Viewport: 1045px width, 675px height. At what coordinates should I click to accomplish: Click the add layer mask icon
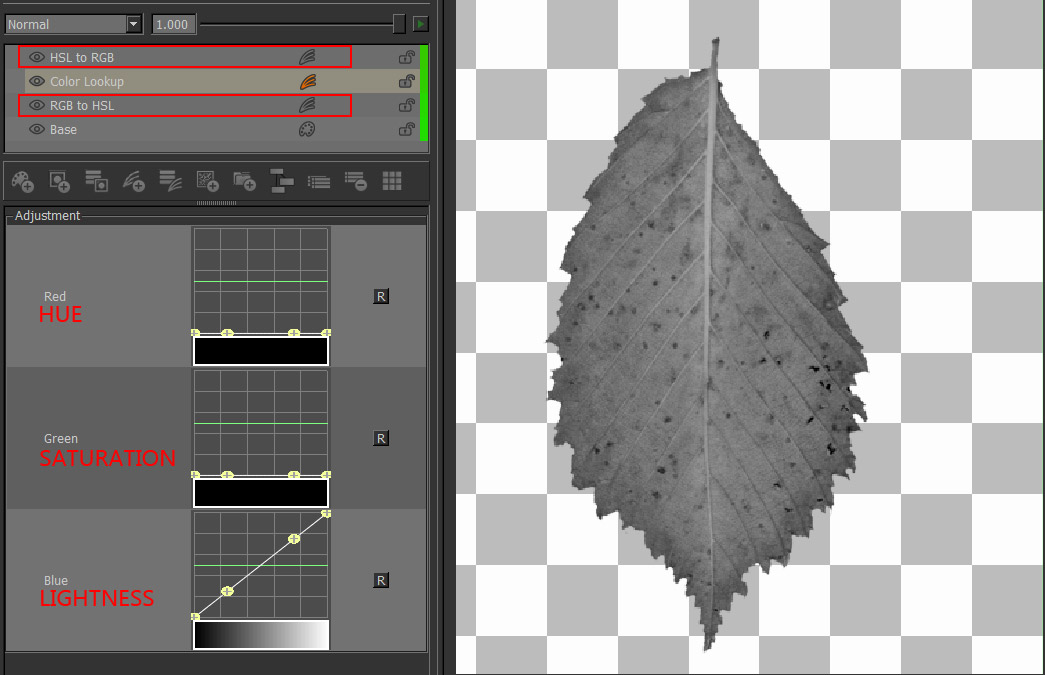point(59,181)
